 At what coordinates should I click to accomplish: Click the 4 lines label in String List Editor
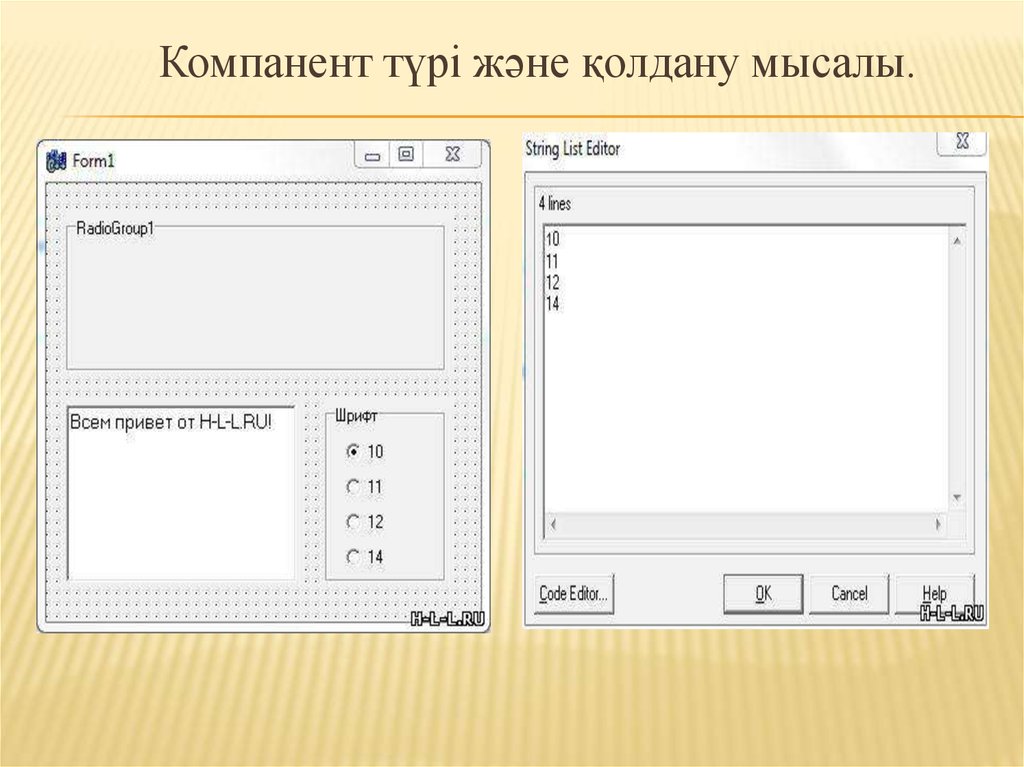pos(554,202)
